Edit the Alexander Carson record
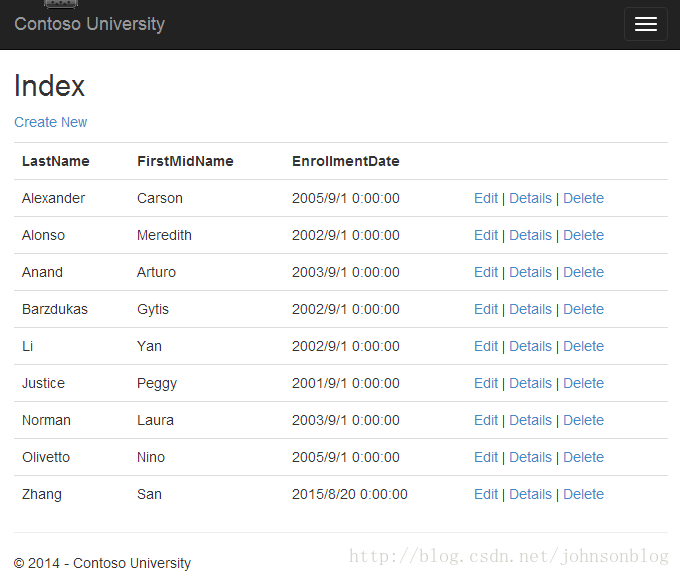 click(486, 198)
